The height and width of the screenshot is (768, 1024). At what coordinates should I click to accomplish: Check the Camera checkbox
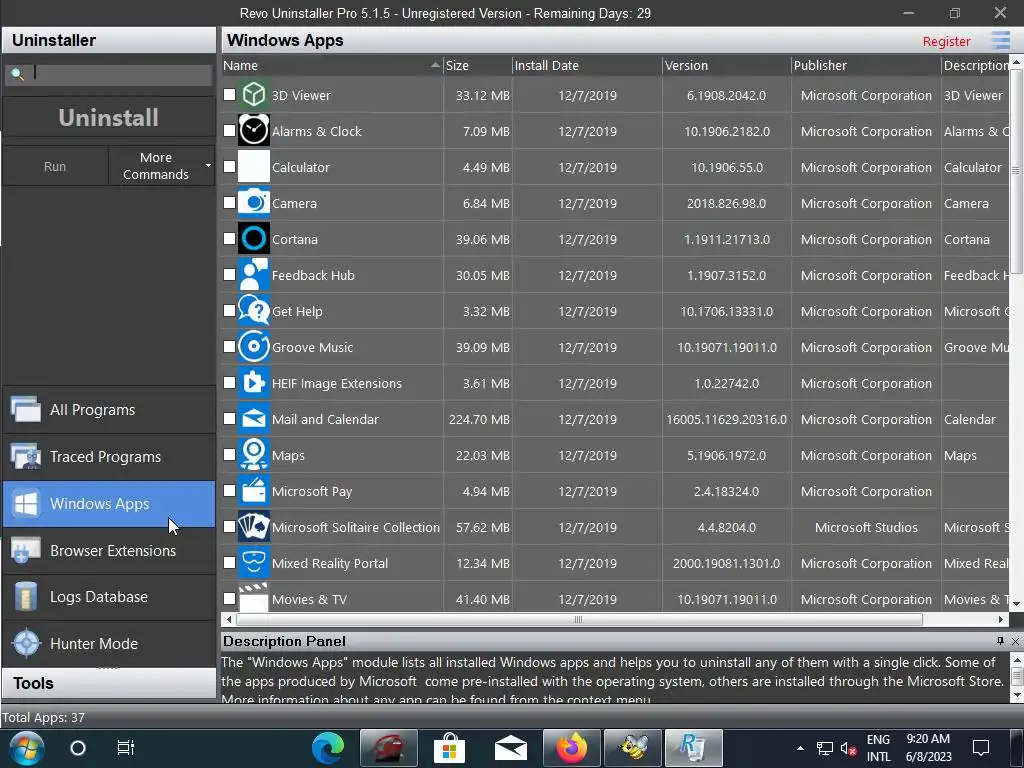point(229,202)
